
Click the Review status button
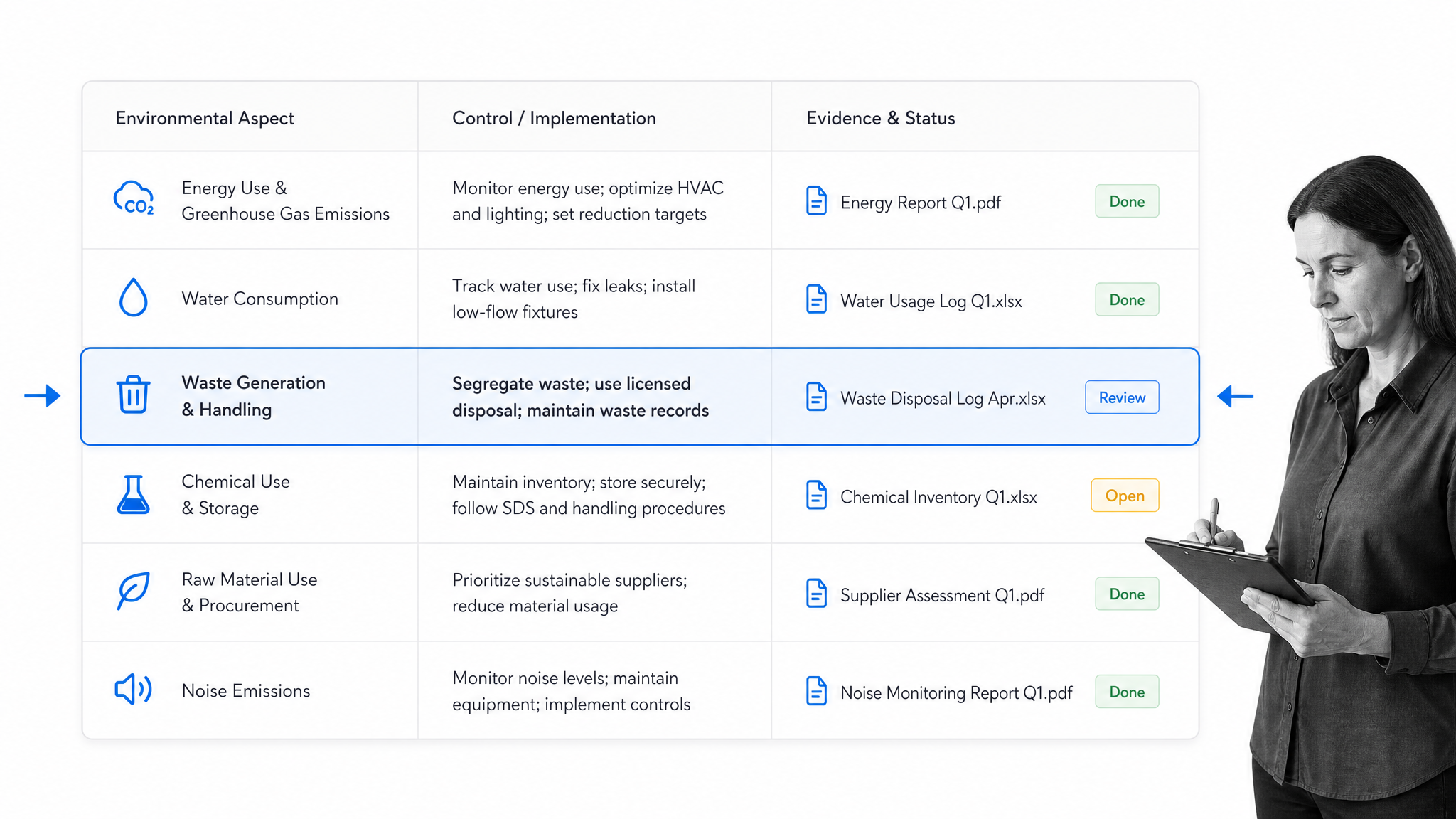[1122, 397]
